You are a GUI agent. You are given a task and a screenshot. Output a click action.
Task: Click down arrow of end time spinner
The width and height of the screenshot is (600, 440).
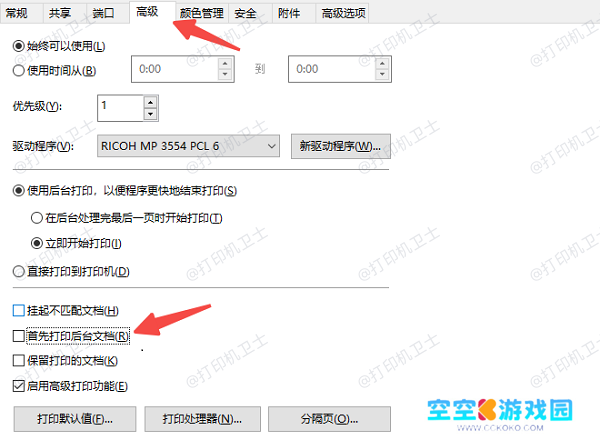pyautogui.click(x=382, y=75)
